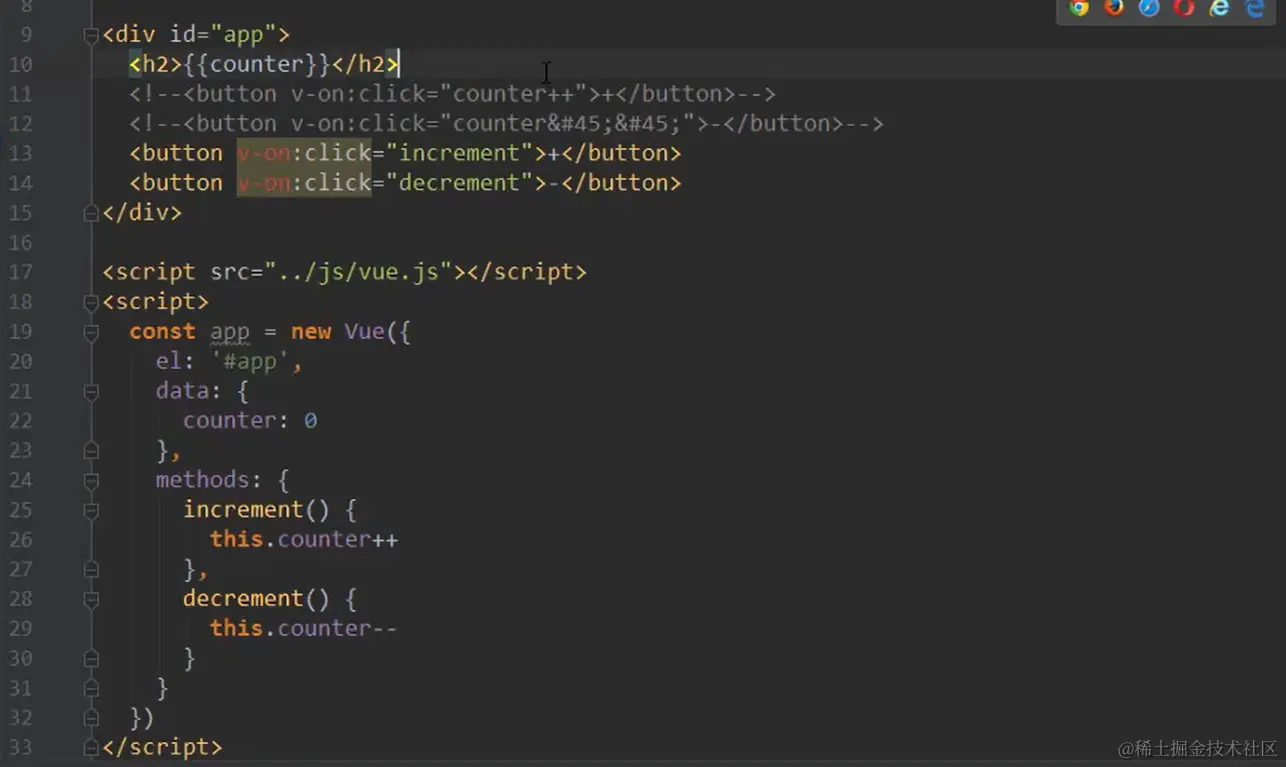
Task: Click the underlined app variable on line 19
Action: [230, 332]
